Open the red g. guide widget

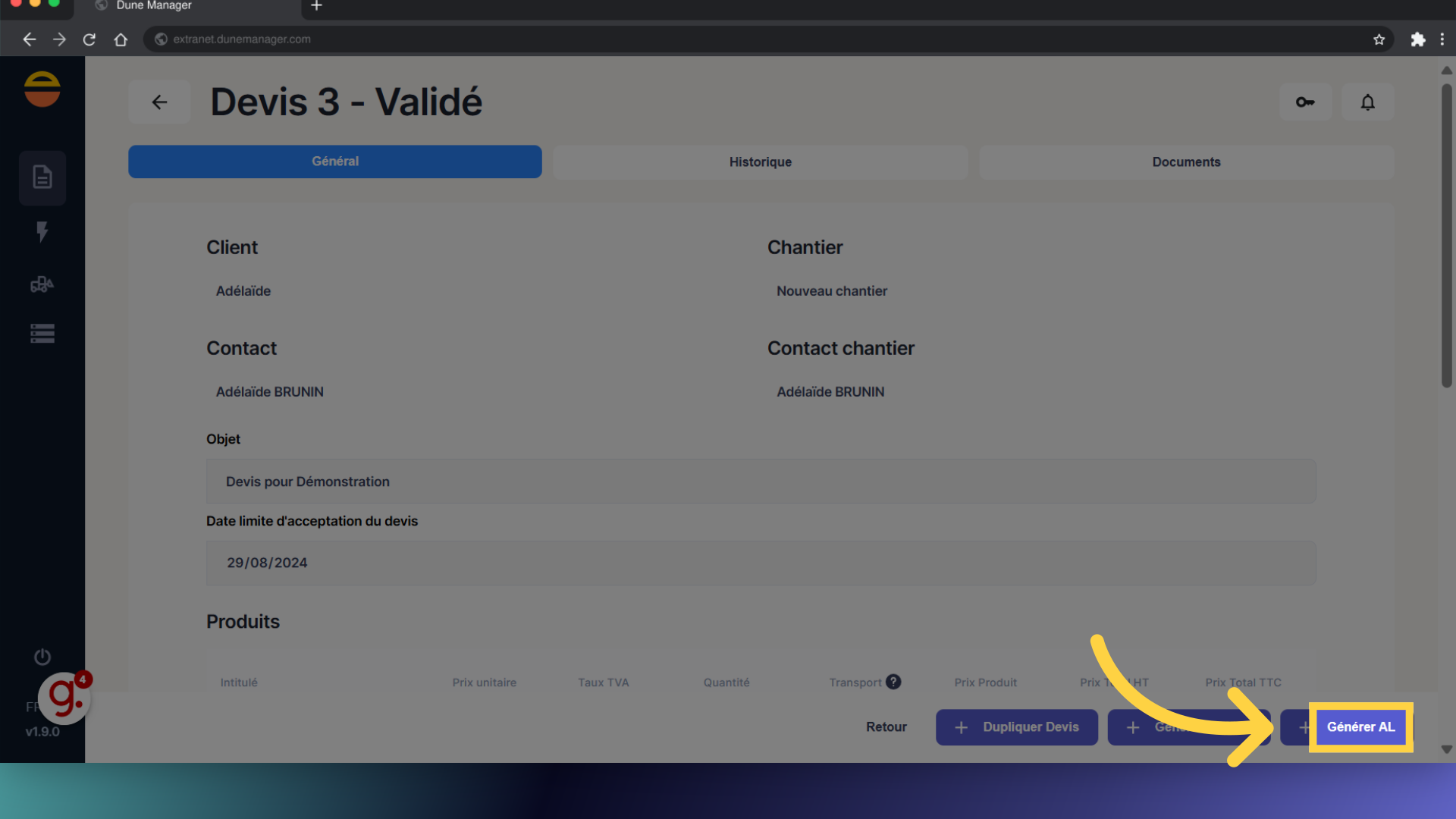click(x=65, y=698)
